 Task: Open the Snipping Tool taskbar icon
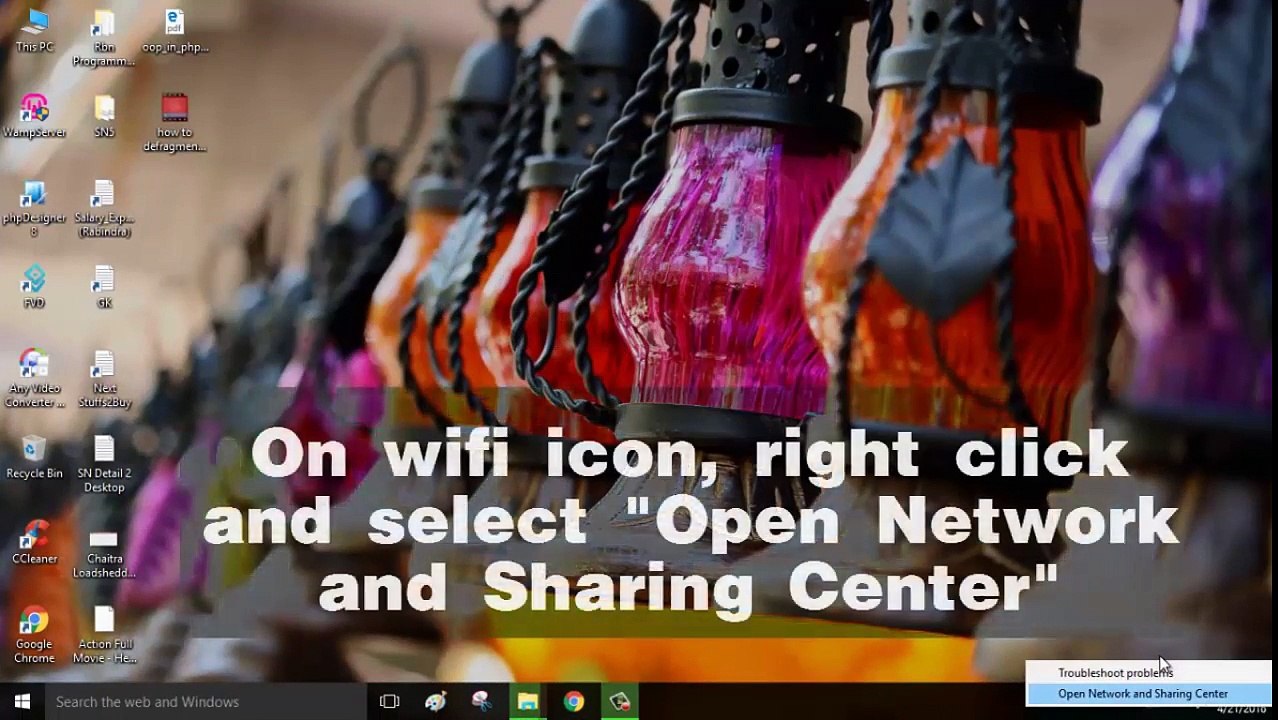pos(481,702)
